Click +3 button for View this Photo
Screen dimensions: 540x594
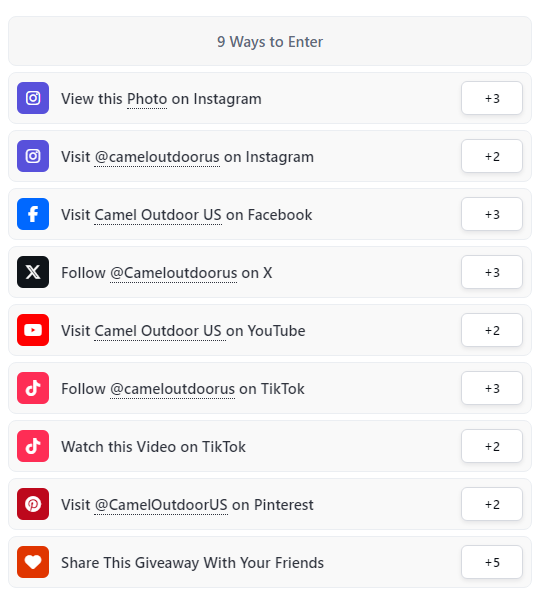click(x=492, y=98)
